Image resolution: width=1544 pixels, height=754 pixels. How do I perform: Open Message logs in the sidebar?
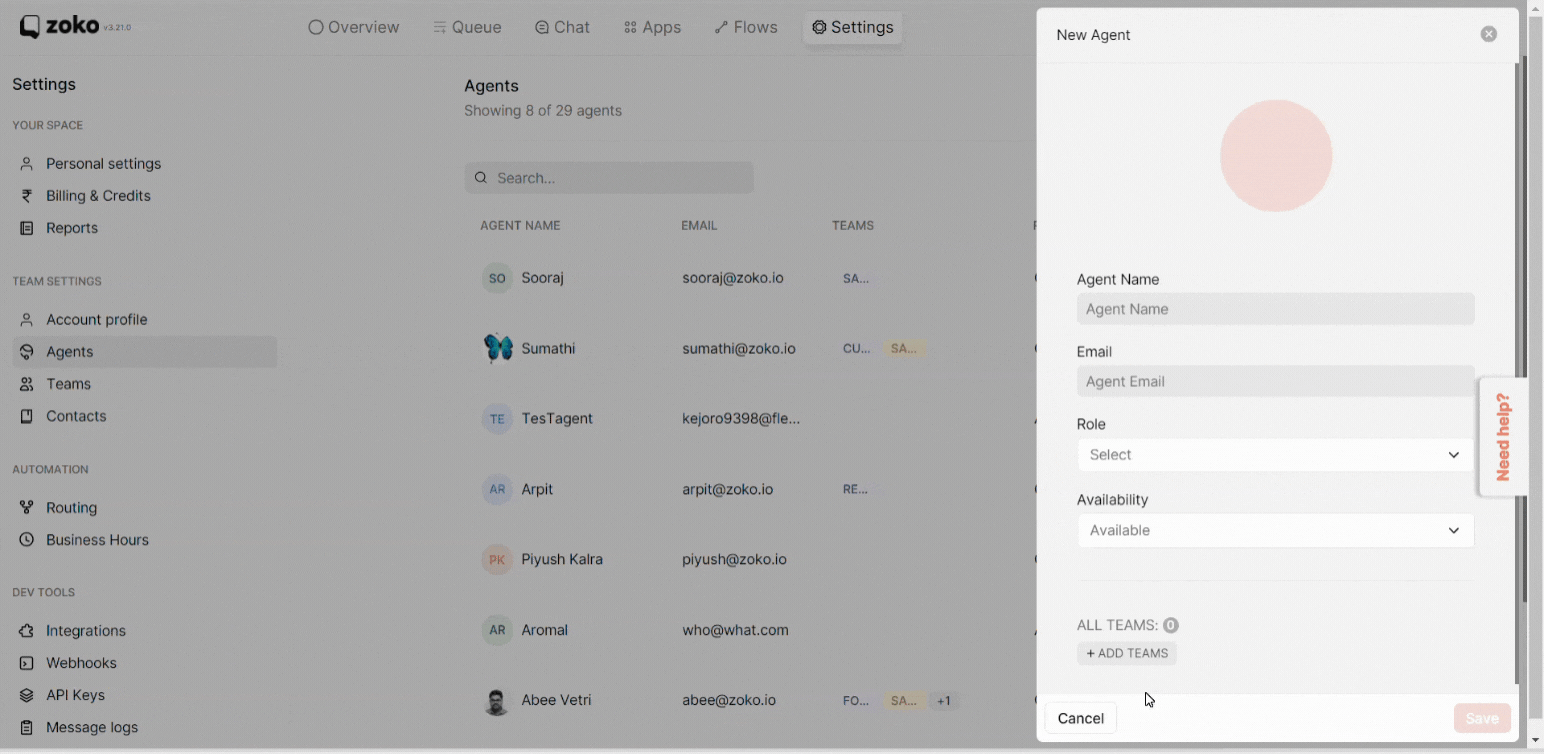(x=92, y=727)
